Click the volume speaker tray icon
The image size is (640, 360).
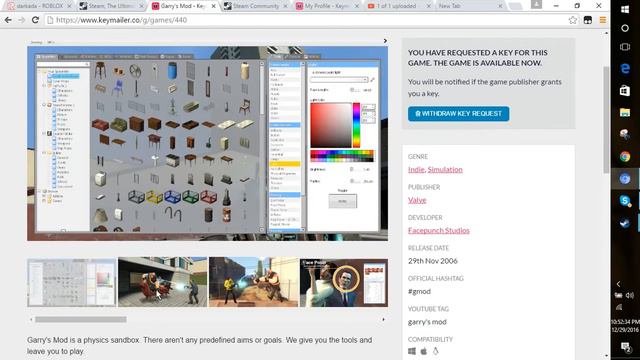click(630, 295)
